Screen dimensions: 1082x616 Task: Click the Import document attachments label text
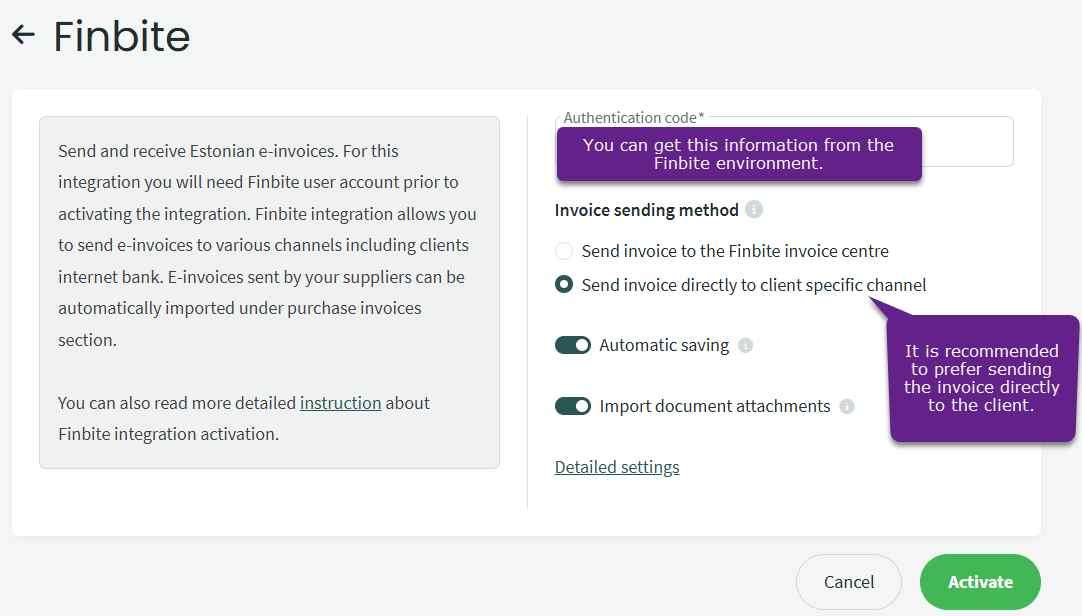click(714, 406)
